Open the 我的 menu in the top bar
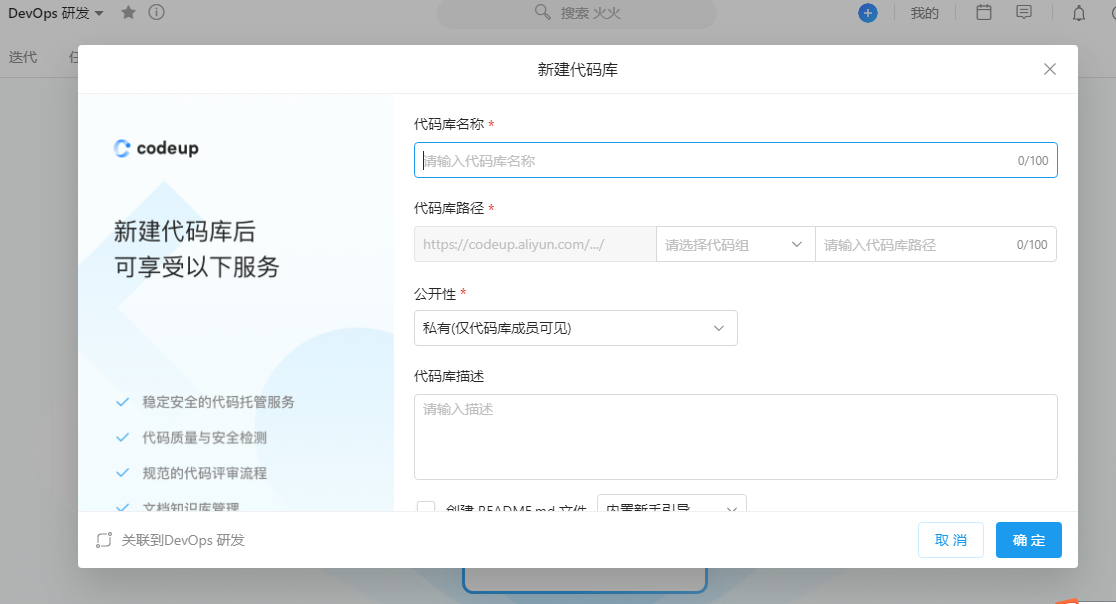Screen dimensions: 1116x604 (x=925, y=13)
